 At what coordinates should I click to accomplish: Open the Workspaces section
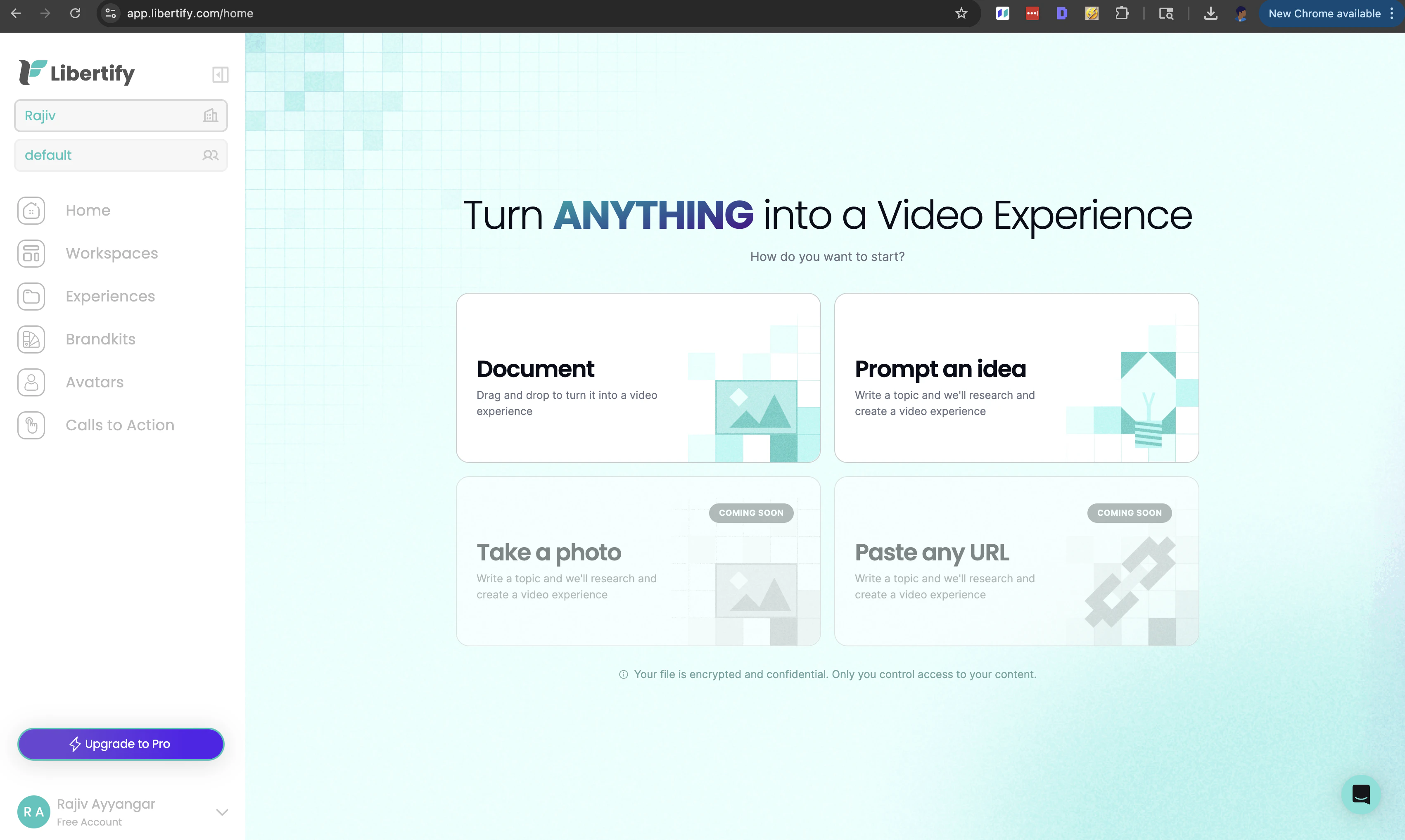[x=112, y=253]
